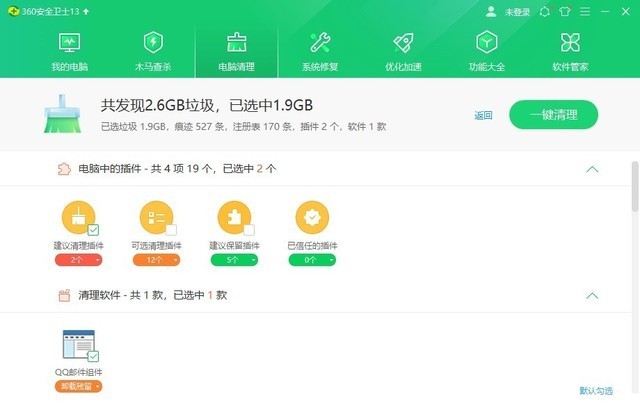Open the 木马查杀 shield icon
The height and width of the screenshot is (403, 640).
(x=153, y=42)
